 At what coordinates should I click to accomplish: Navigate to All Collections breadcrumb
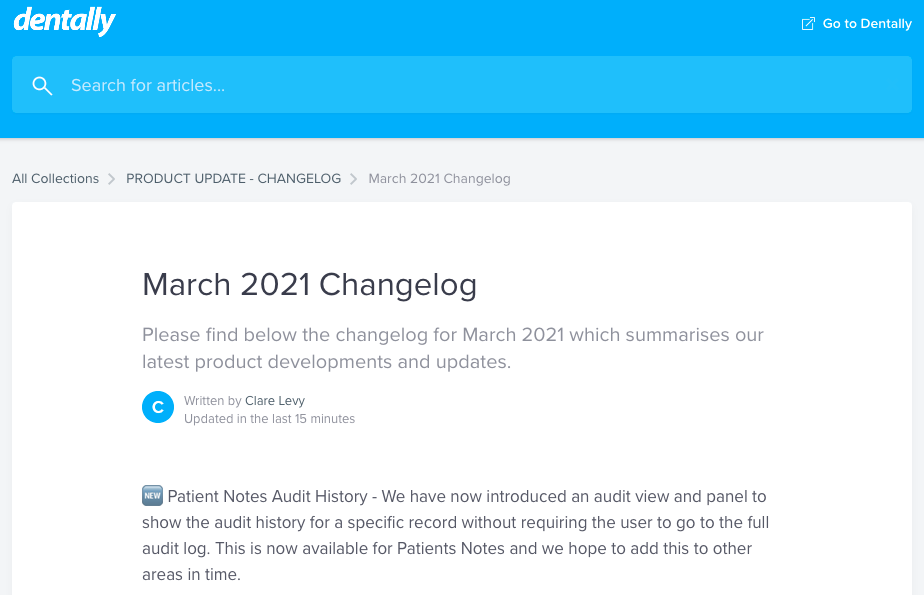(55, 179)
